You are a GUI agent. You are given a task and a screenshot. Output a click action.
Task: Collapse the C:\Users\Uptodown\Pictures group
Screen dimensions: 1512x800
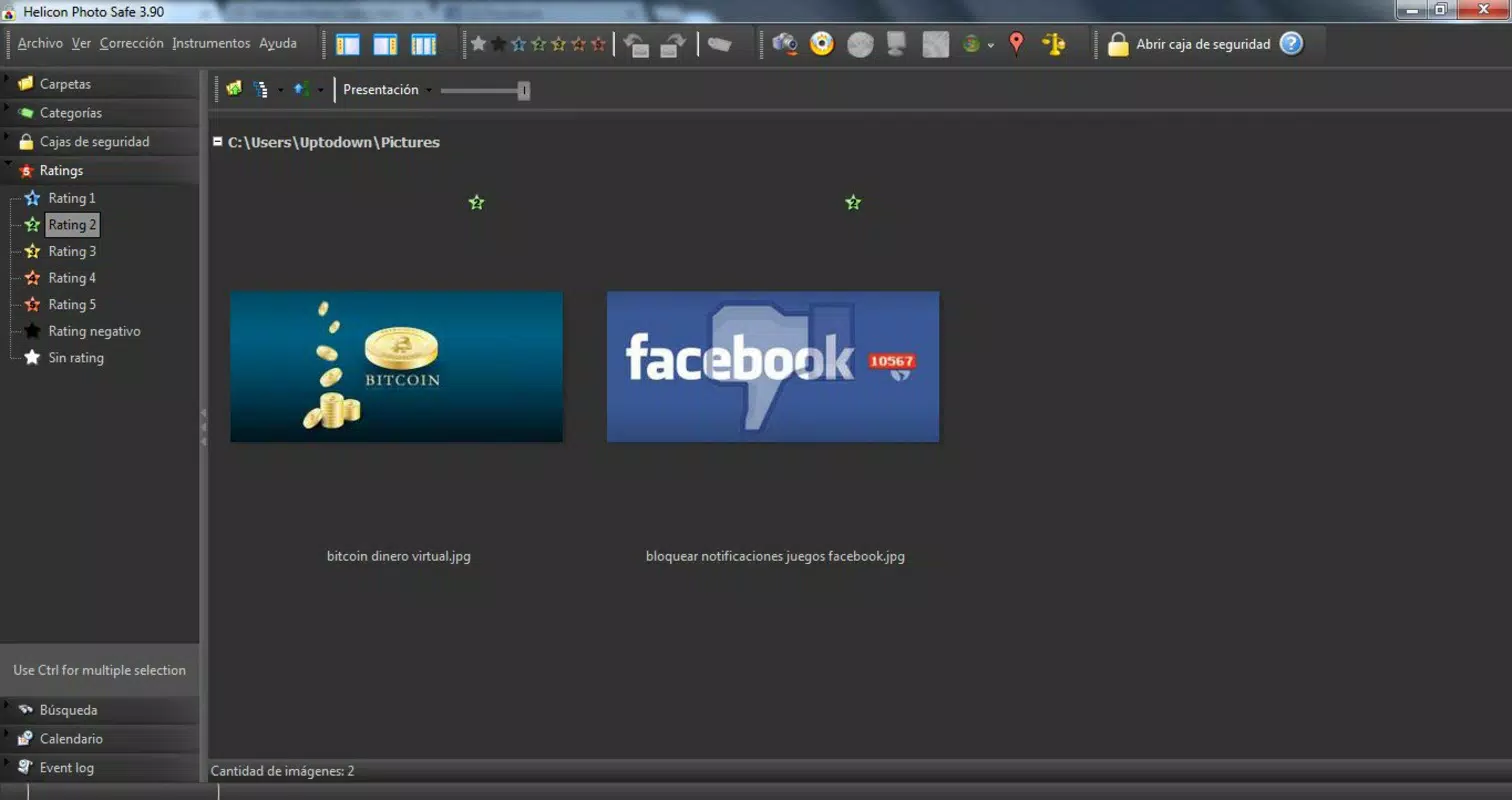pos(217,142)
